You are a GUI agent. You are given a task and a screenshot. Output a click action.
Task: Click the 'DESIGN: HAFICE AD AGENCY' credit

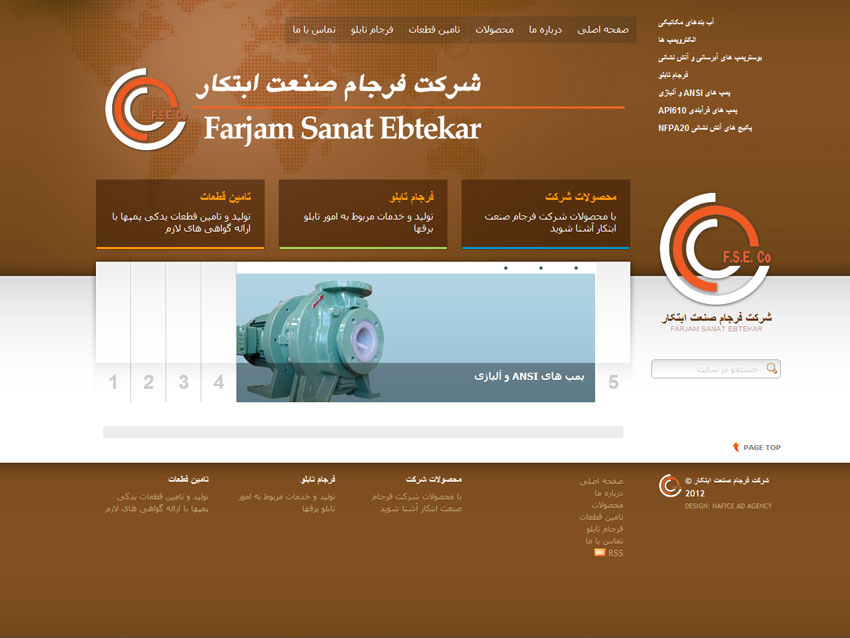click(x=728, y=506)
